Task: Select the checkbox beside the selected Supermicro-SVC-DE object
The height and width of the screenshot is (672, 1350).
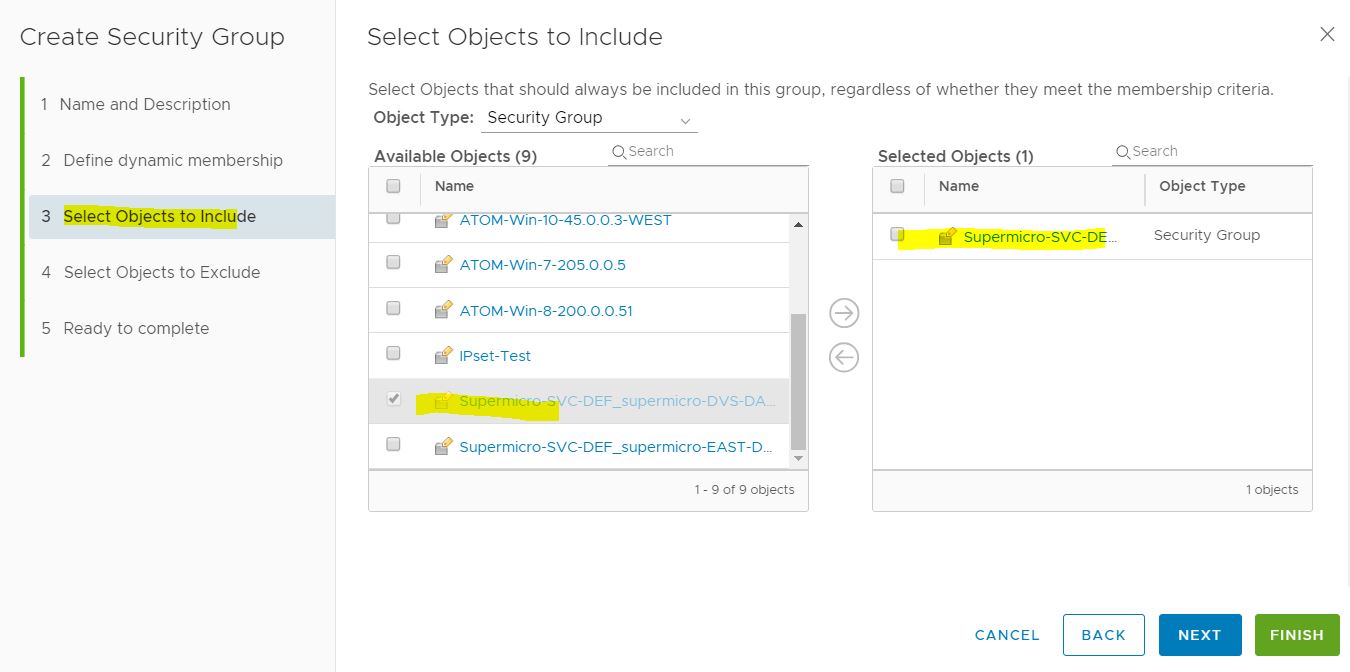Action: coord(897,235)
